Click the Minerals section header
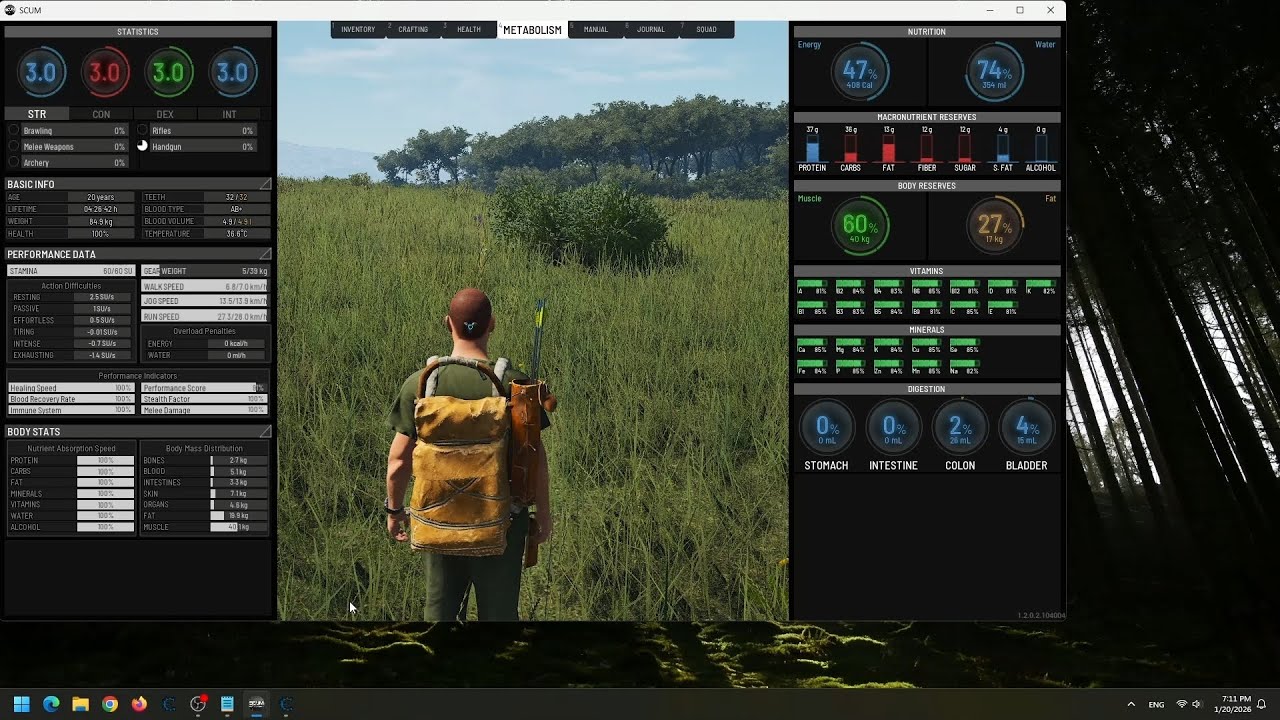Viewport: 1280px width, 720px height. pyautogui.click(x=927, y=329)
